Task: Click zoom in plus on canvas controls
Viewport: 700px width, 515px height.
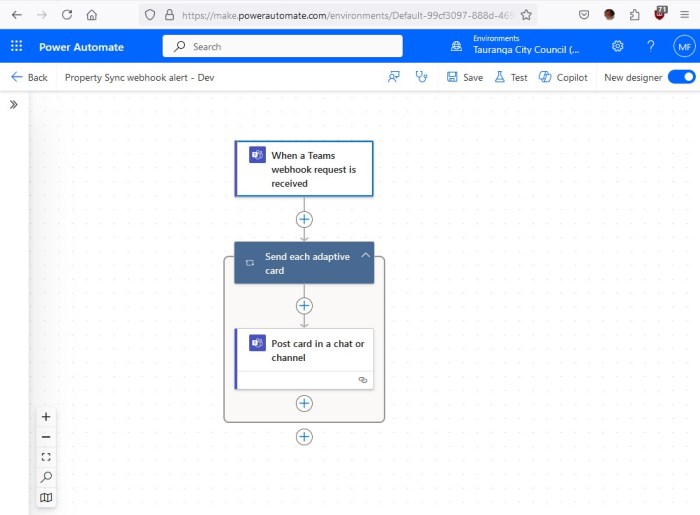Action: (x=46, y=417)
